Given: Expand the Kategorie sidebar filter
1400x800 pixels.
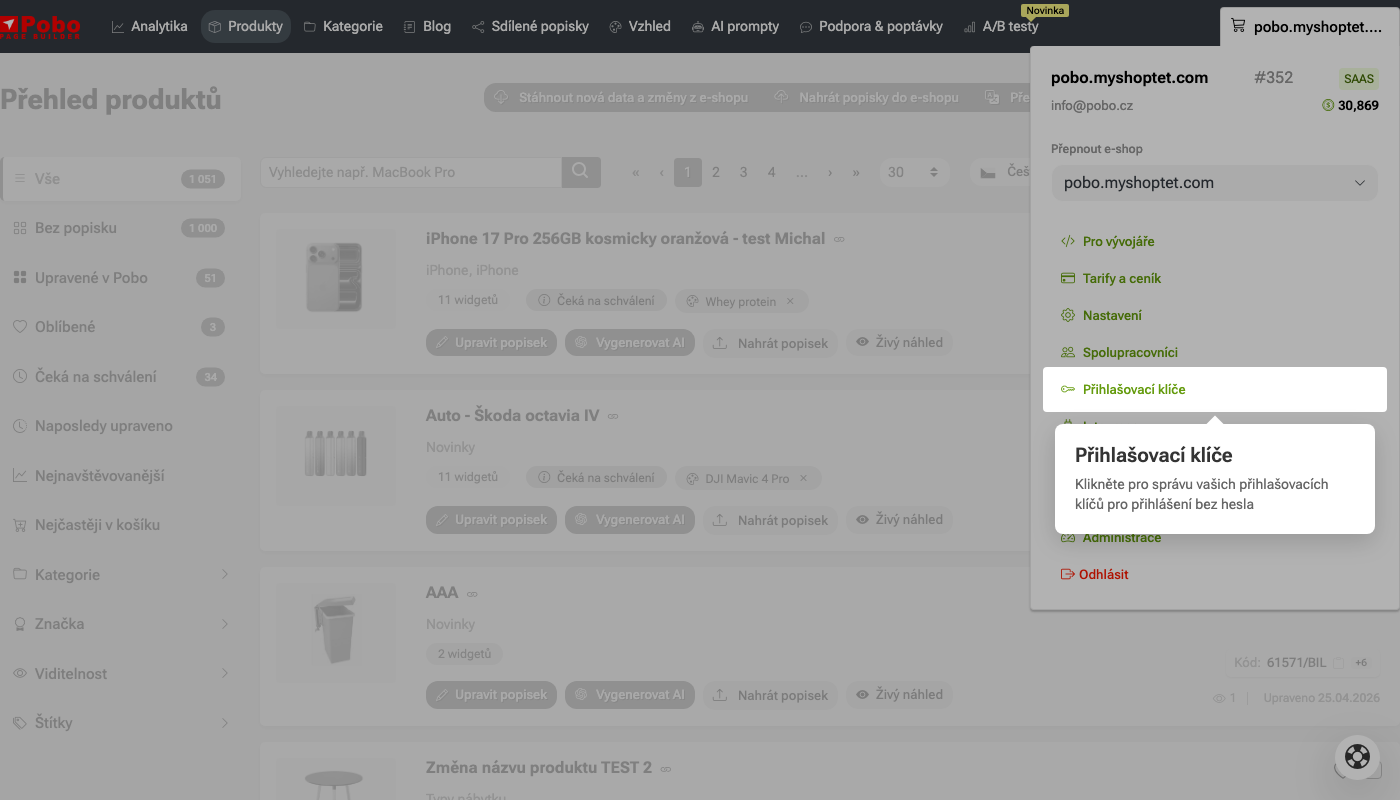Looking at the screenshot, I should pyautogui.click(x=120, y=574).
